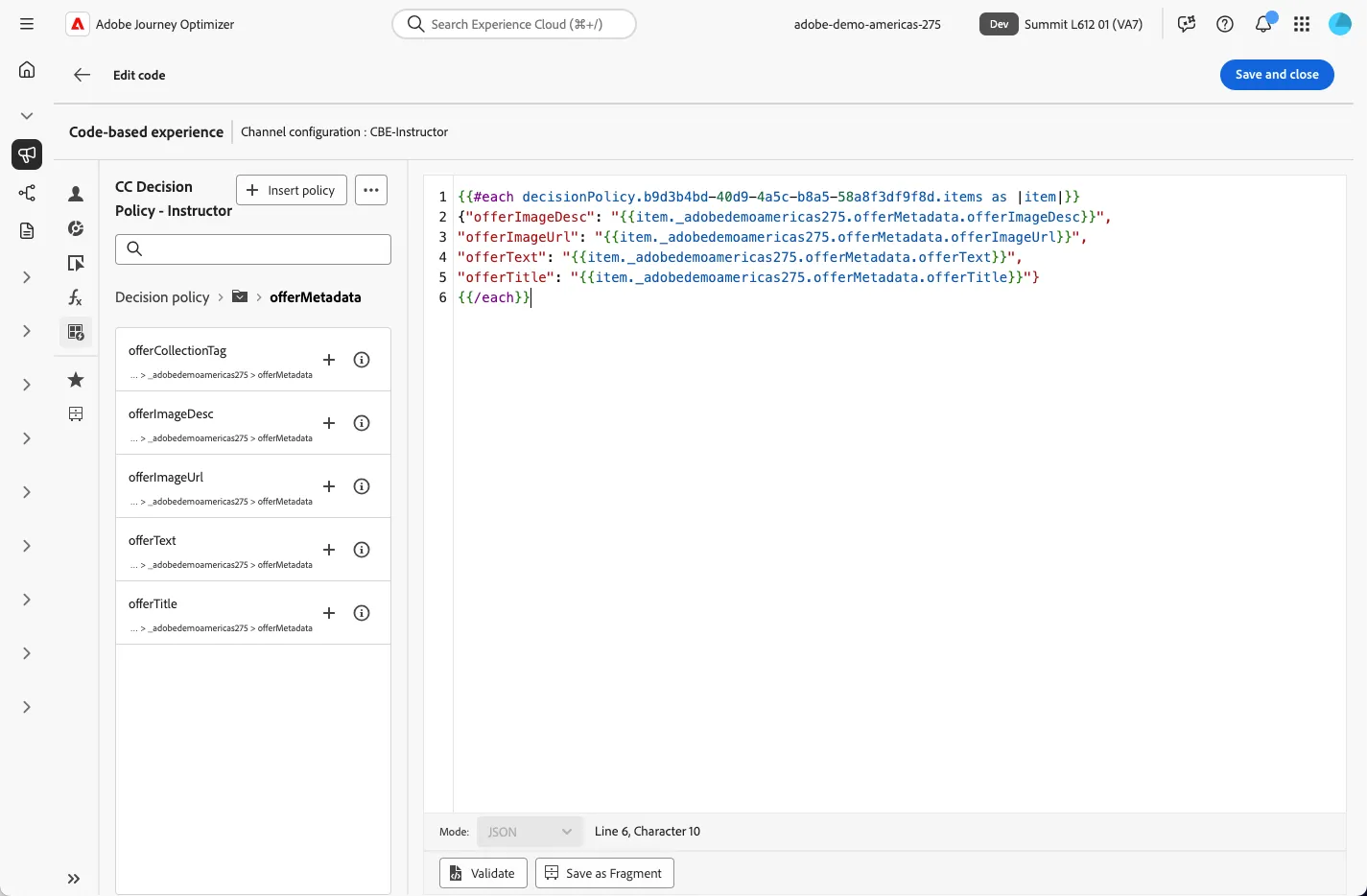Viewport: 1367px width, 896px height.
Task: Show info for offerImageDesc
Action: (362, 423)
